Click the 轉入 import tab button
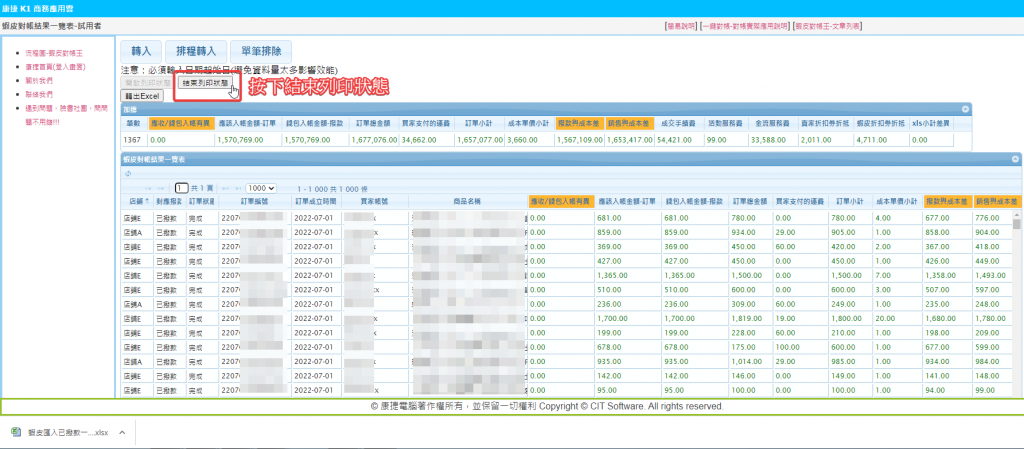Screen dimensions: 1024x449 click(141, 49)
